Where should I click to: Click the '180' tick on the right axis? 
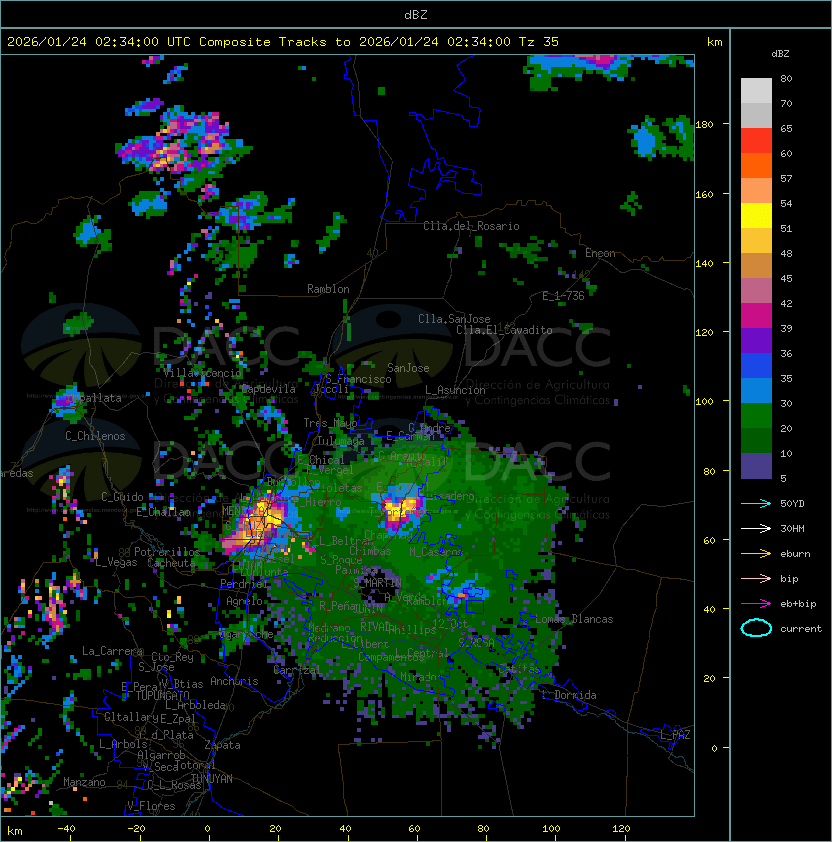tap(704, 125)
